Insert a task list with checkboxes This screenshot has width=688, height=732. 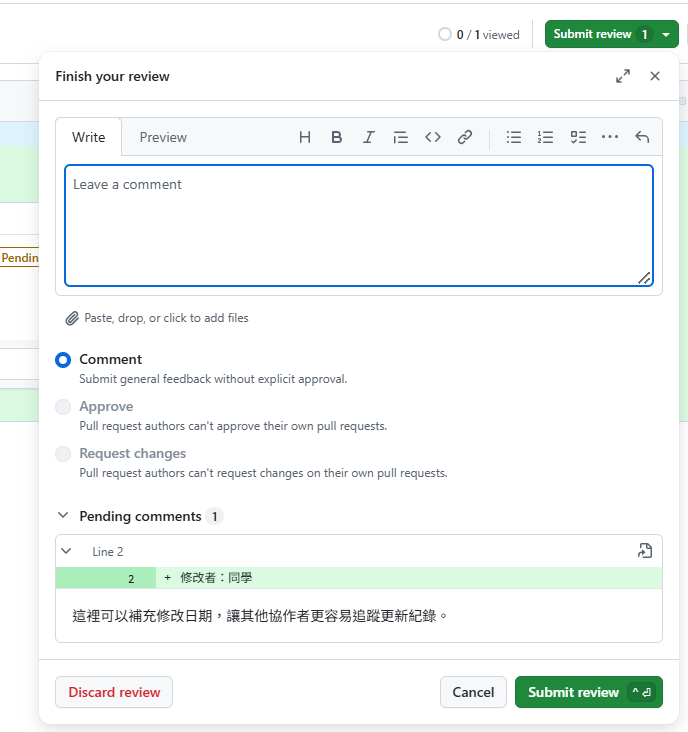578,137
